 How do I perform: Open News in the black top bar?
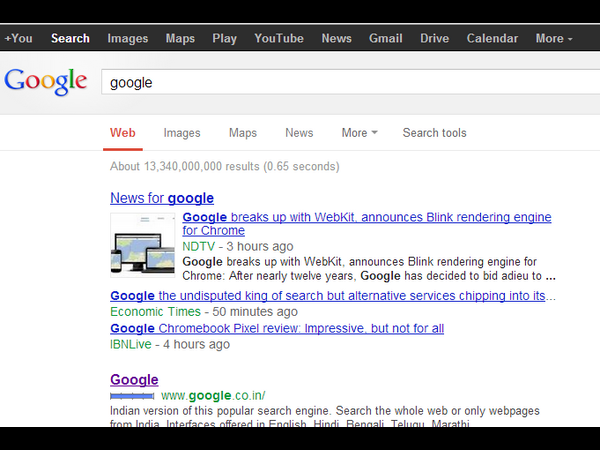(336, 38)
